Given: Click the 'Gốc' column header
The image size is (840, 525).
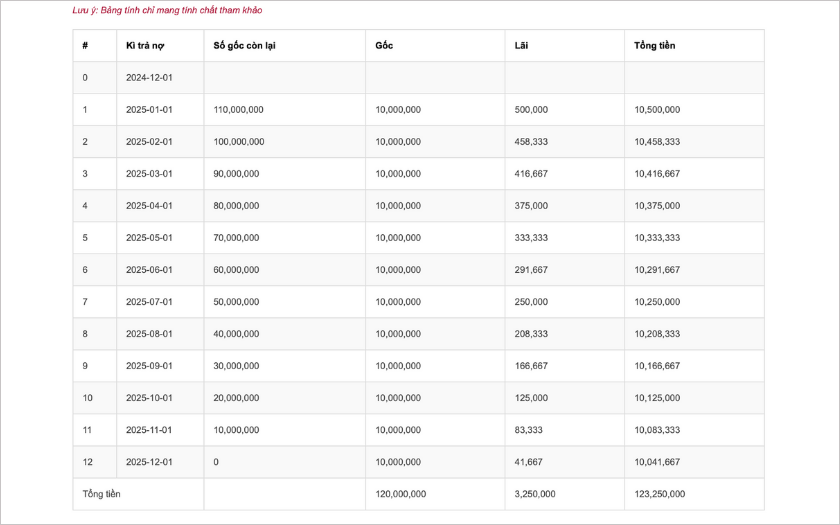Looking at the screenshot, I should point(384,46).
